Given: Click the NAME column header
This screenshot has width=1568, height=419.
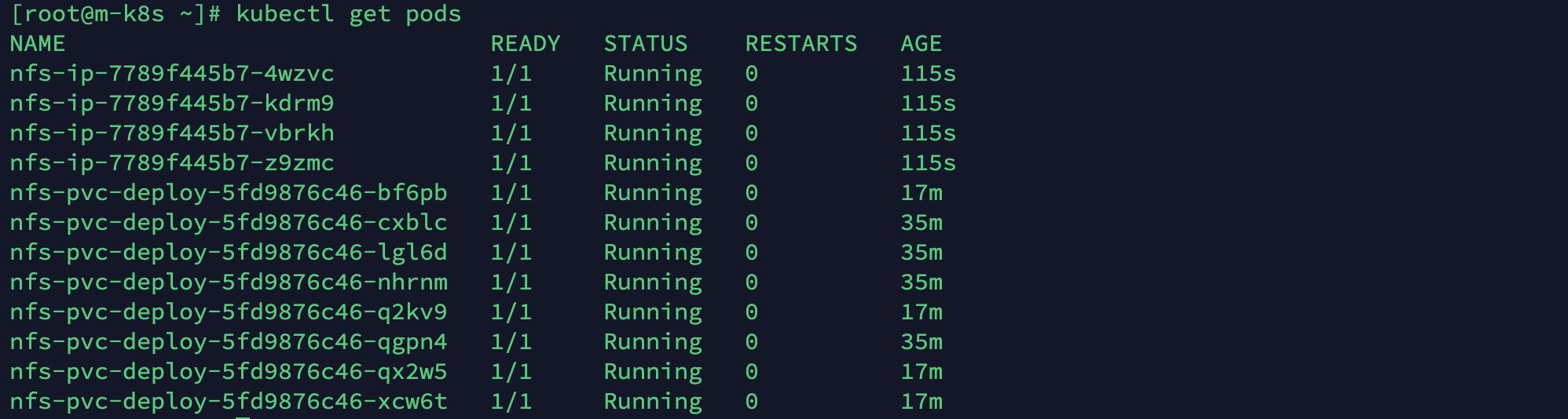Looking at the screenshot, I should pyautogui.click(x=38, y=44).
